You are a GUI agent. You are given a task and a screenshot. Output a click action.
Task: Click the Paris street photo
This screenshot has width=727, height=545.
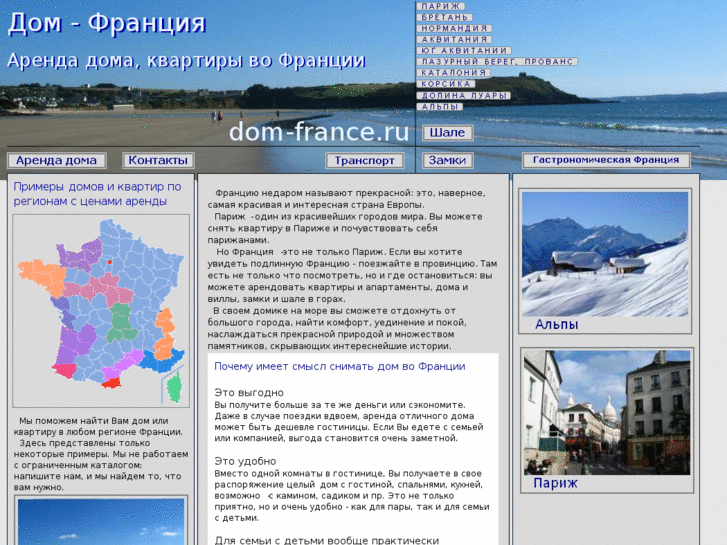[606, 413]
